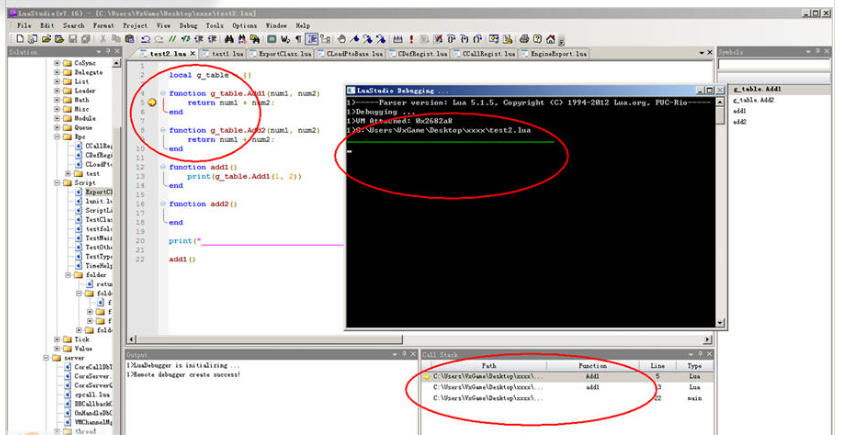Collapse the server folder
This screenshot has width=843, height=435.
pos(47,358)
